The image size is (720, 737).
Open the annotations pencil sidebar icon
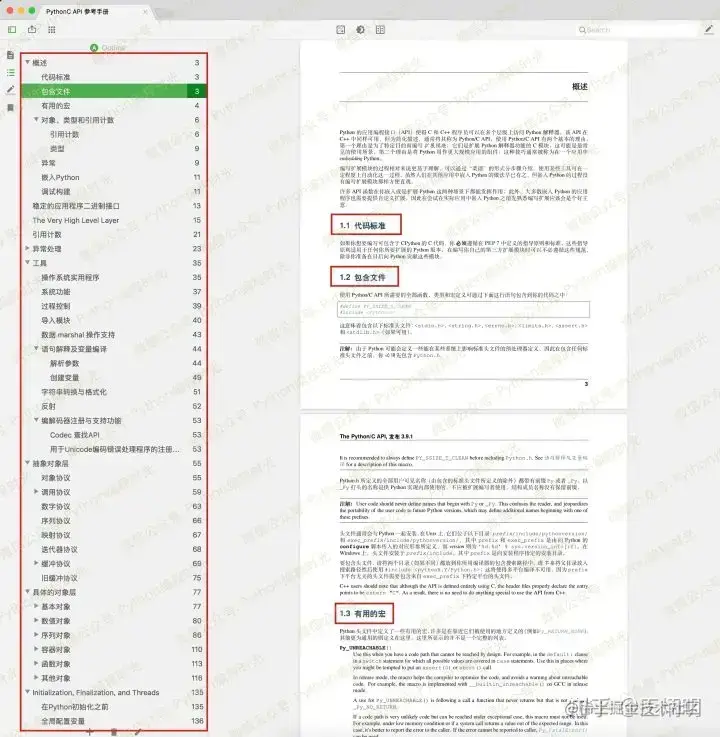click(10, 90)
